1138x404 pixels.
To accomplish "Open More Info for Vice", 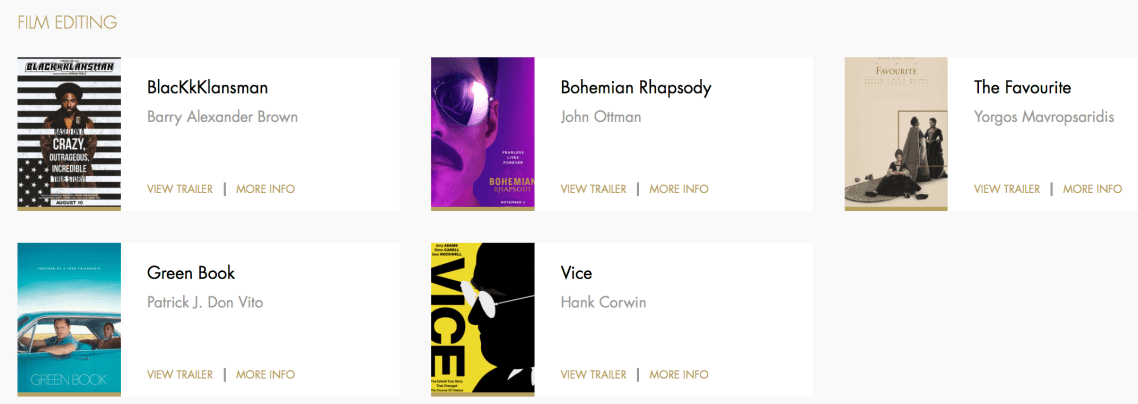I will click(679, 375).
